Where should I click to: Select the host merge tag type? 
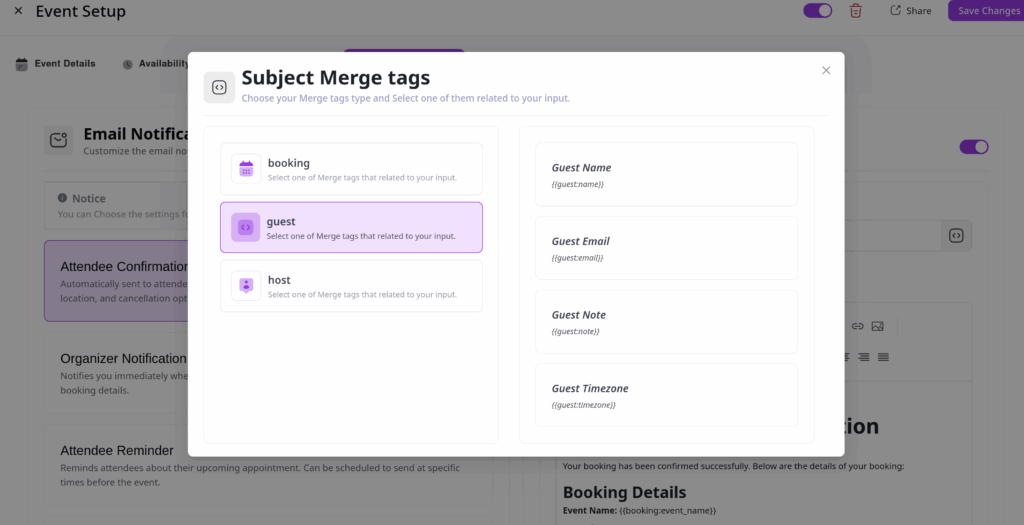click(x=351, y=286)
